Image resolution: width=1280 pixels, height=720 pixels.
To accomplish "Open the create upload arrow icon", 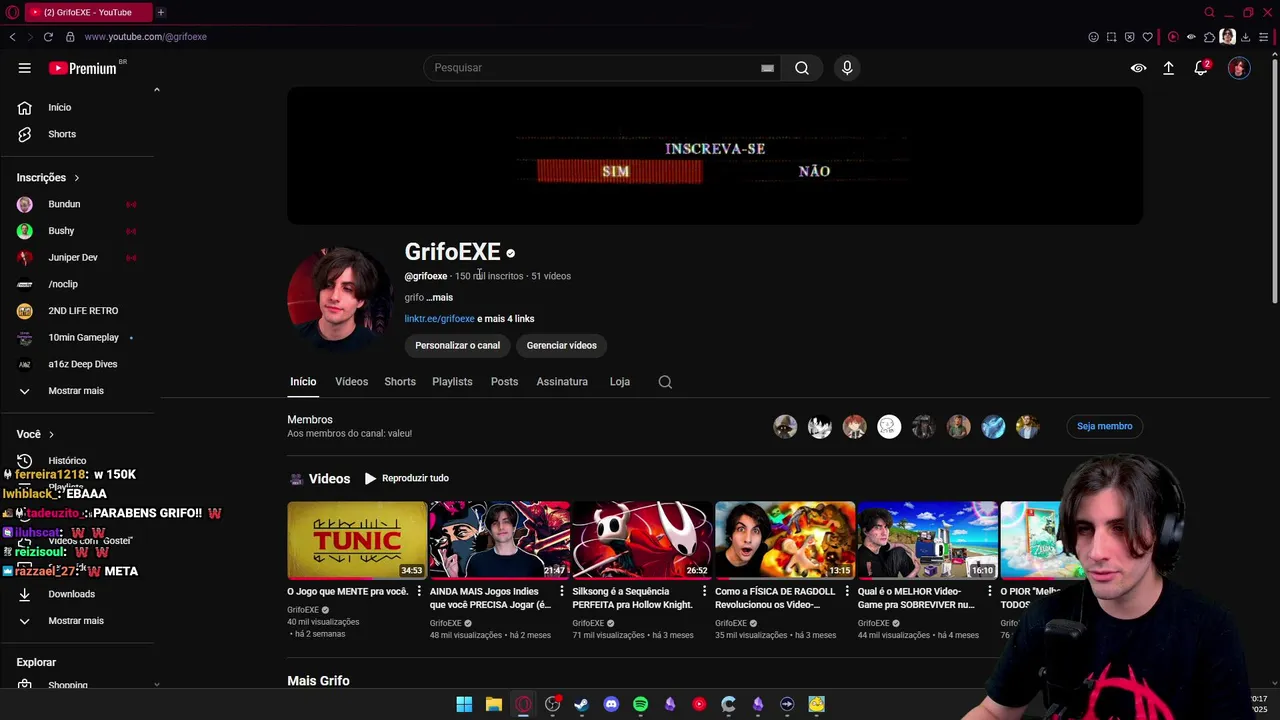I will point(1168,68).
